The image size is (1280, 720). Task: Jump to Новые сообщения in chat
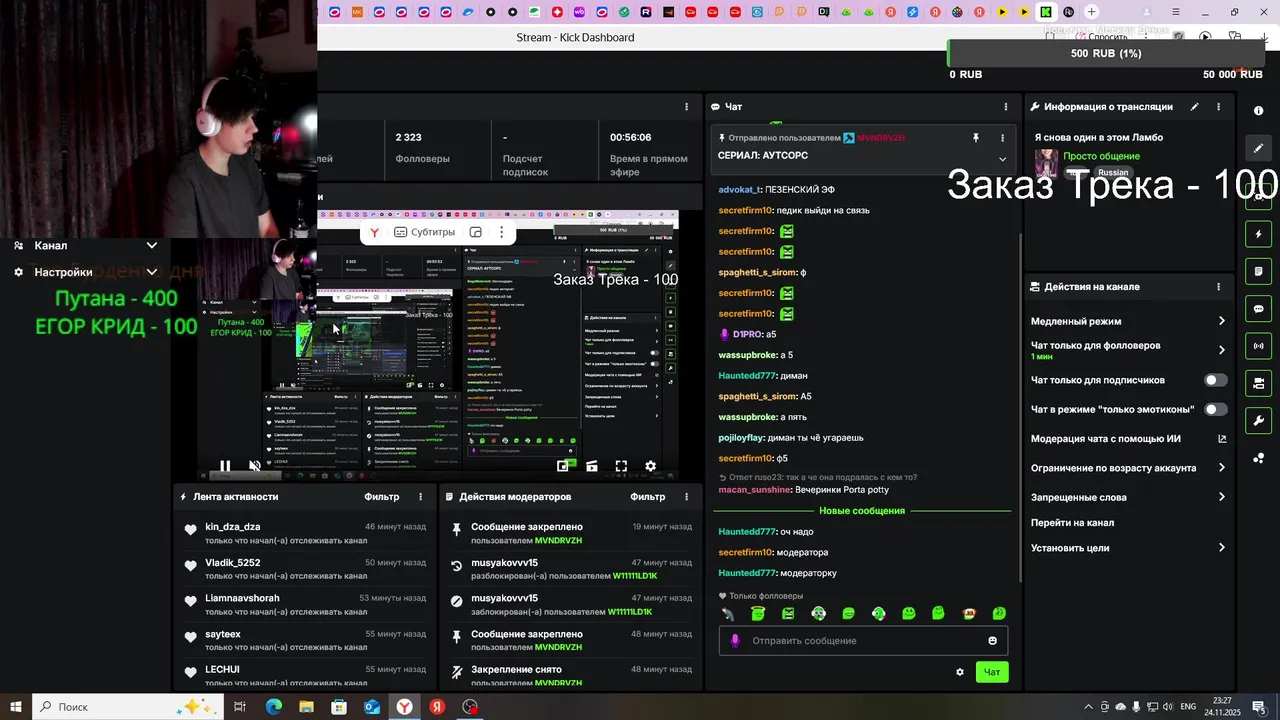coord(862,511)
